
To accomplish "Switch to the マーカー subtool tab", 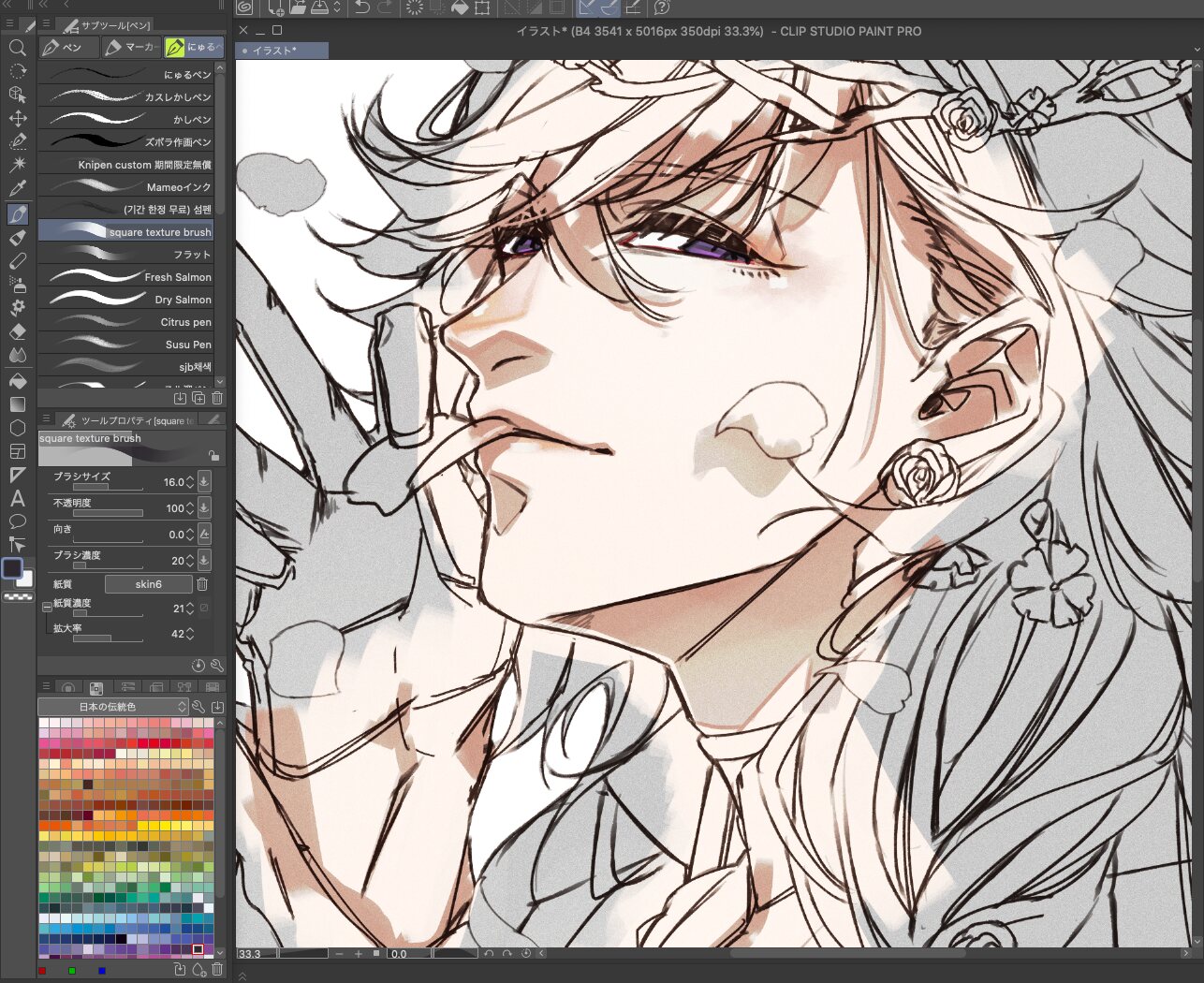I will 131,47.
